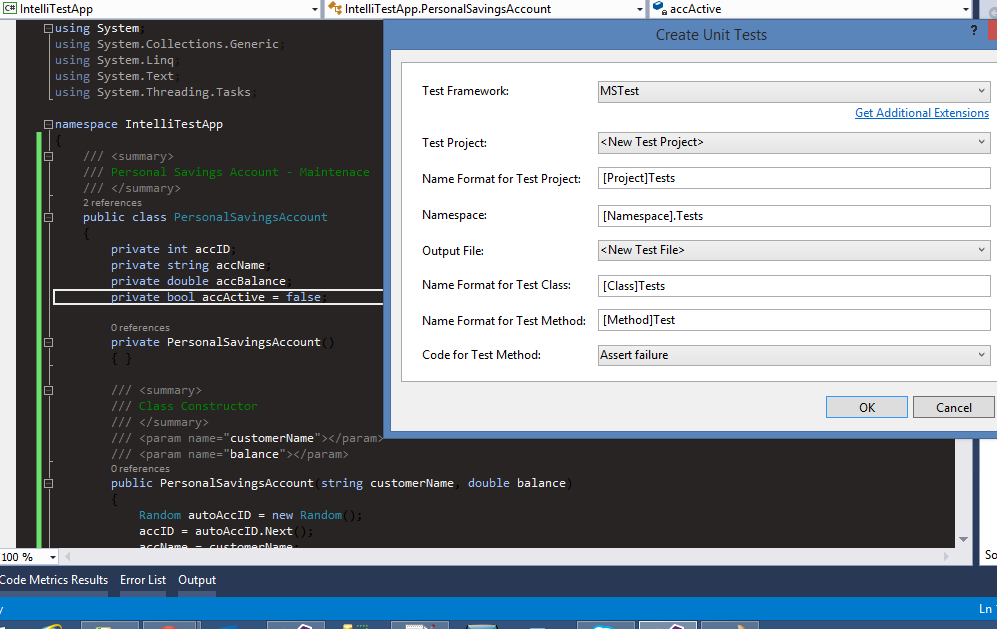Click the 'public class PersonalSavingsAccount' declaration

pyautogui.click(x=205, y=218)
